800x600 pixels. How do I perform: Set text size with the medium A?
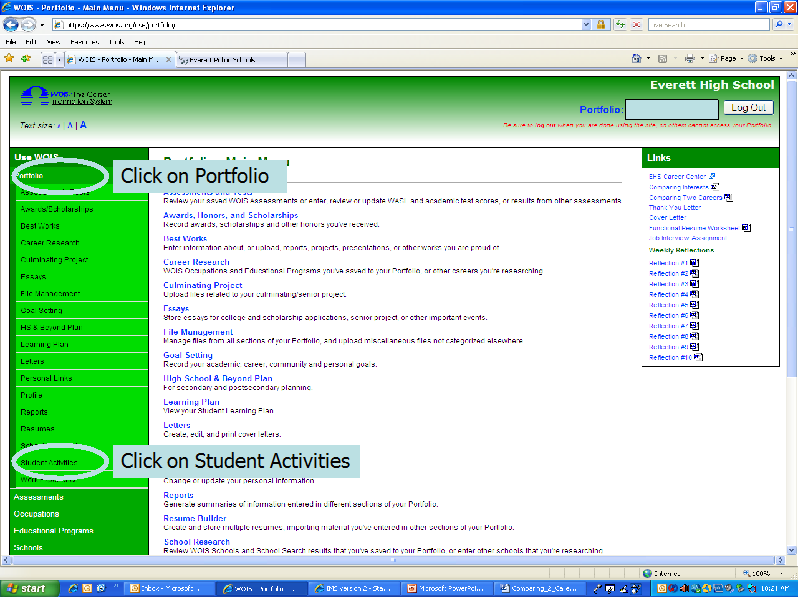click(x=70, y=125)
